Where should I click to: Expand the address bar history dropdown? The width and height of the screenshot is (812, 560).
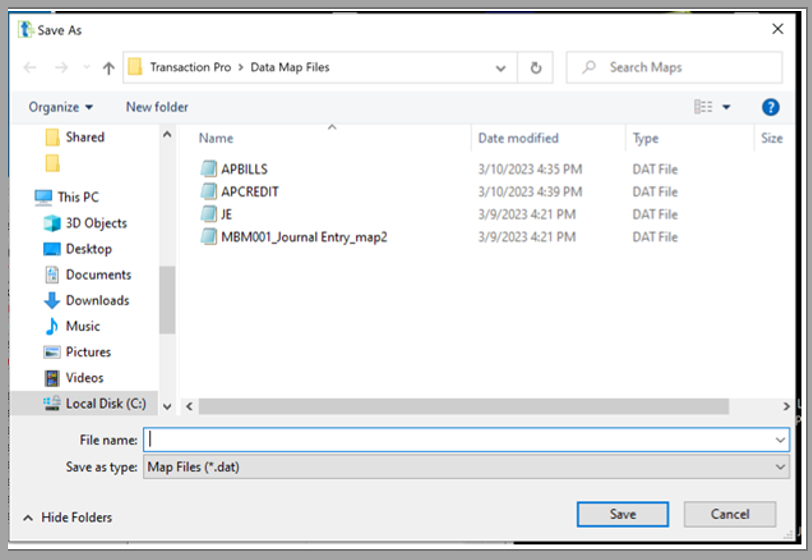[500, 68]
